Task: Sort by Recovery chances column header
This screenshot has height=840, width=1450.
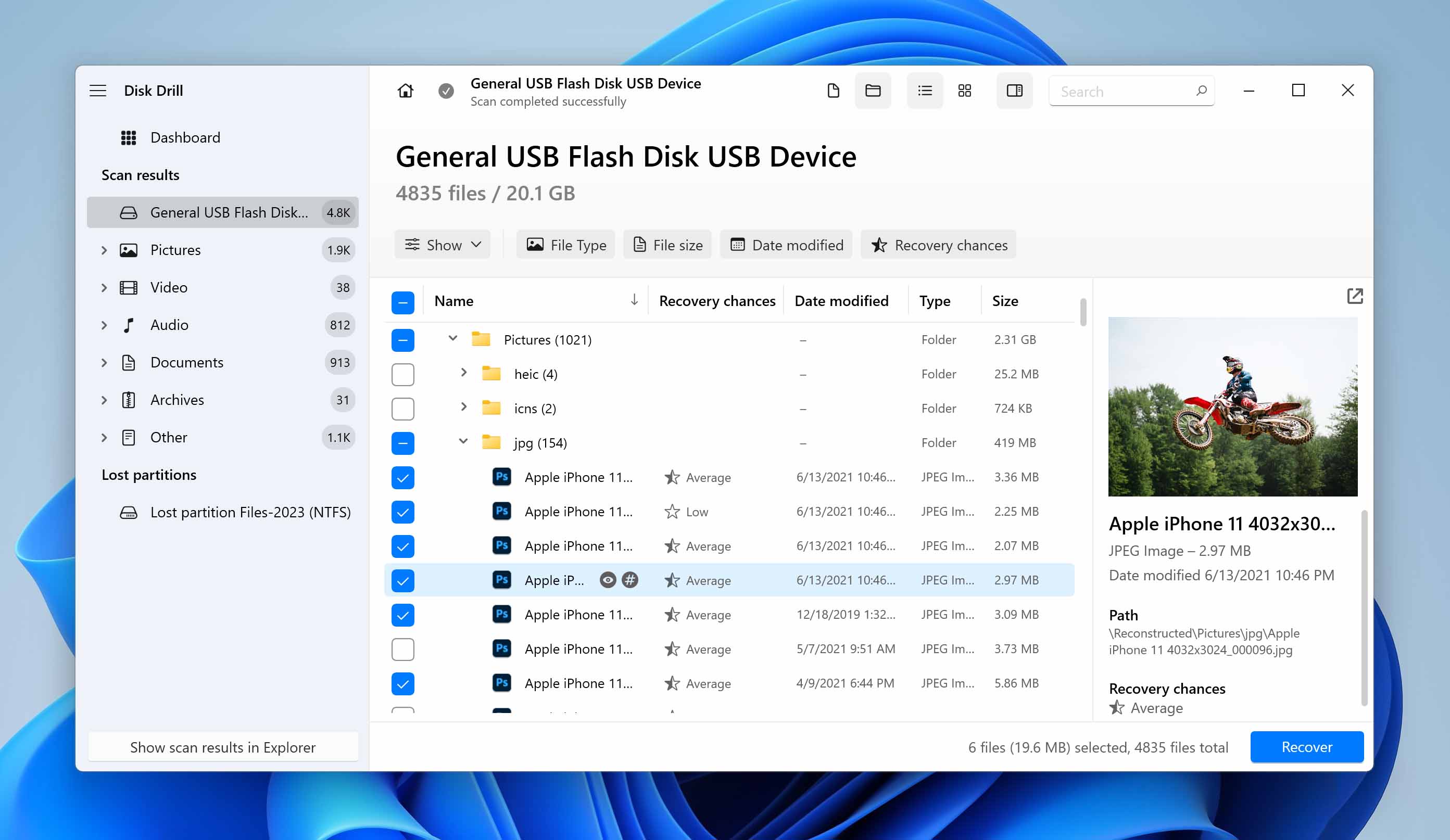Action: tap(717, 301)
